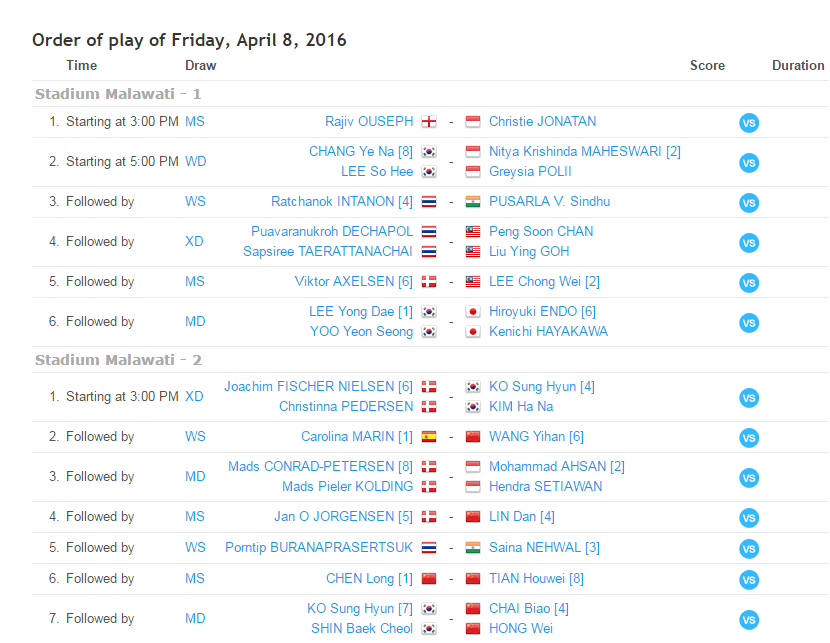Viewport: 830px width, 643px height.
Task: Click the India flag beside Saina Nehwal
Action: 473,548
